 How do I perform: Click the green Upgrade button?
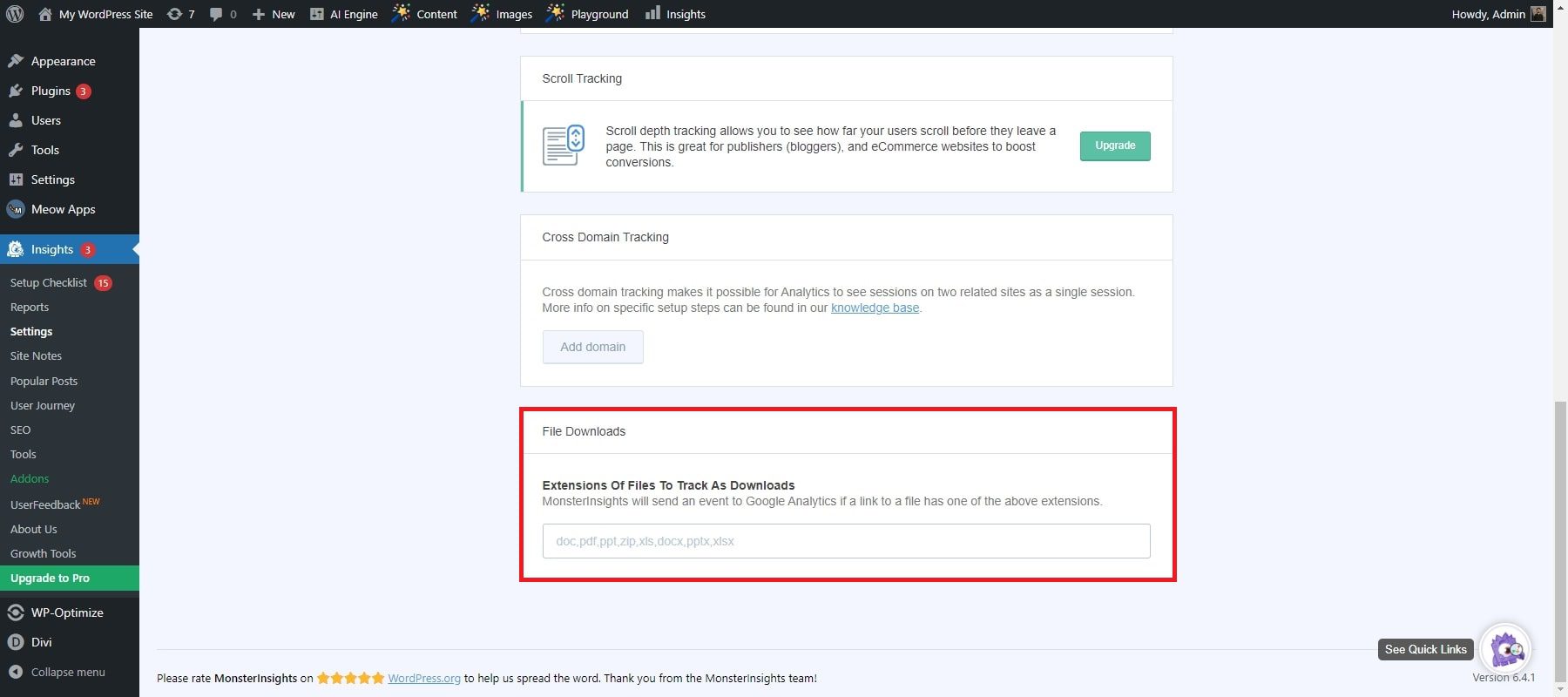click(1115, 145)
